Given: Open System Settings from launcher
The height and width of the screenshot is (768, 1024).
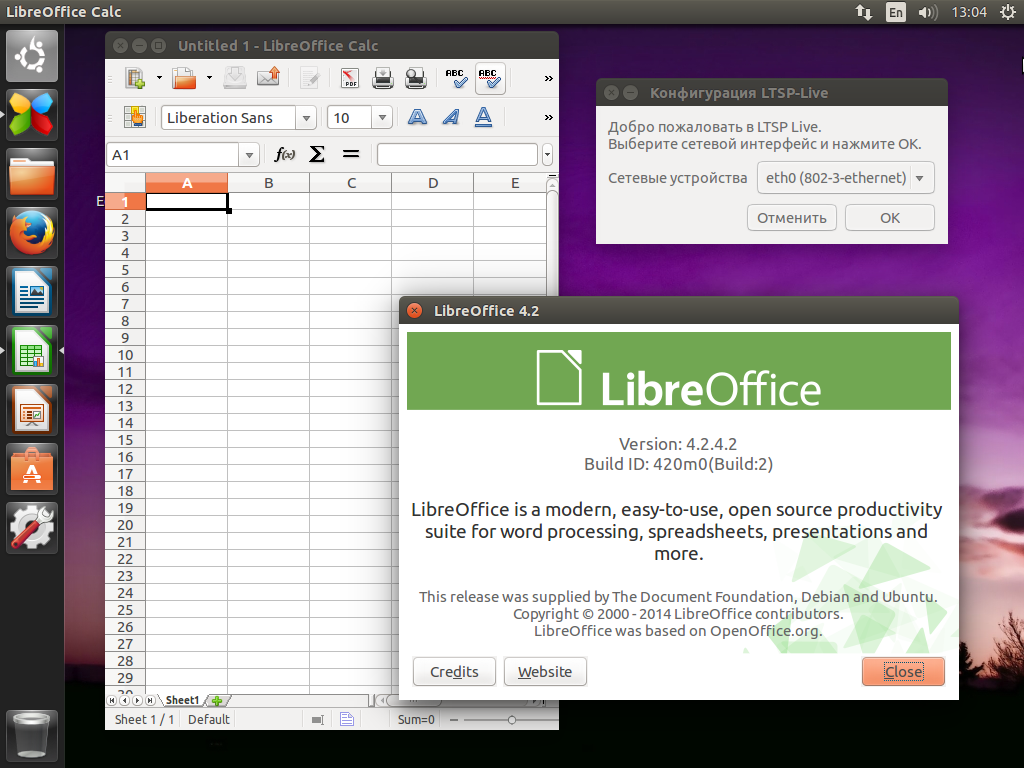Looking at the screenshot, I should (32, 528).
